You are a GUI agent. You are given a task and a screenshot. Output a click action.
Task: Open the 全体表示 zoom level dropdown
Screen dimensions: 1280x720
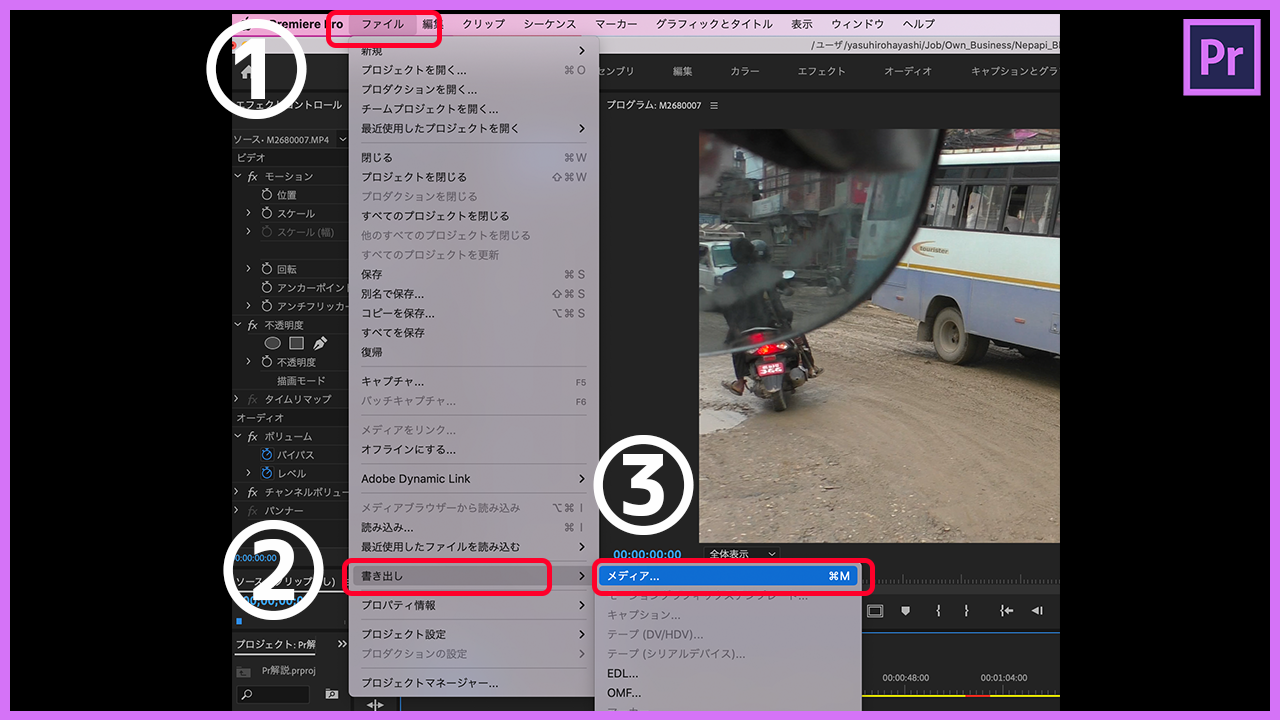(x=742, y=554)
